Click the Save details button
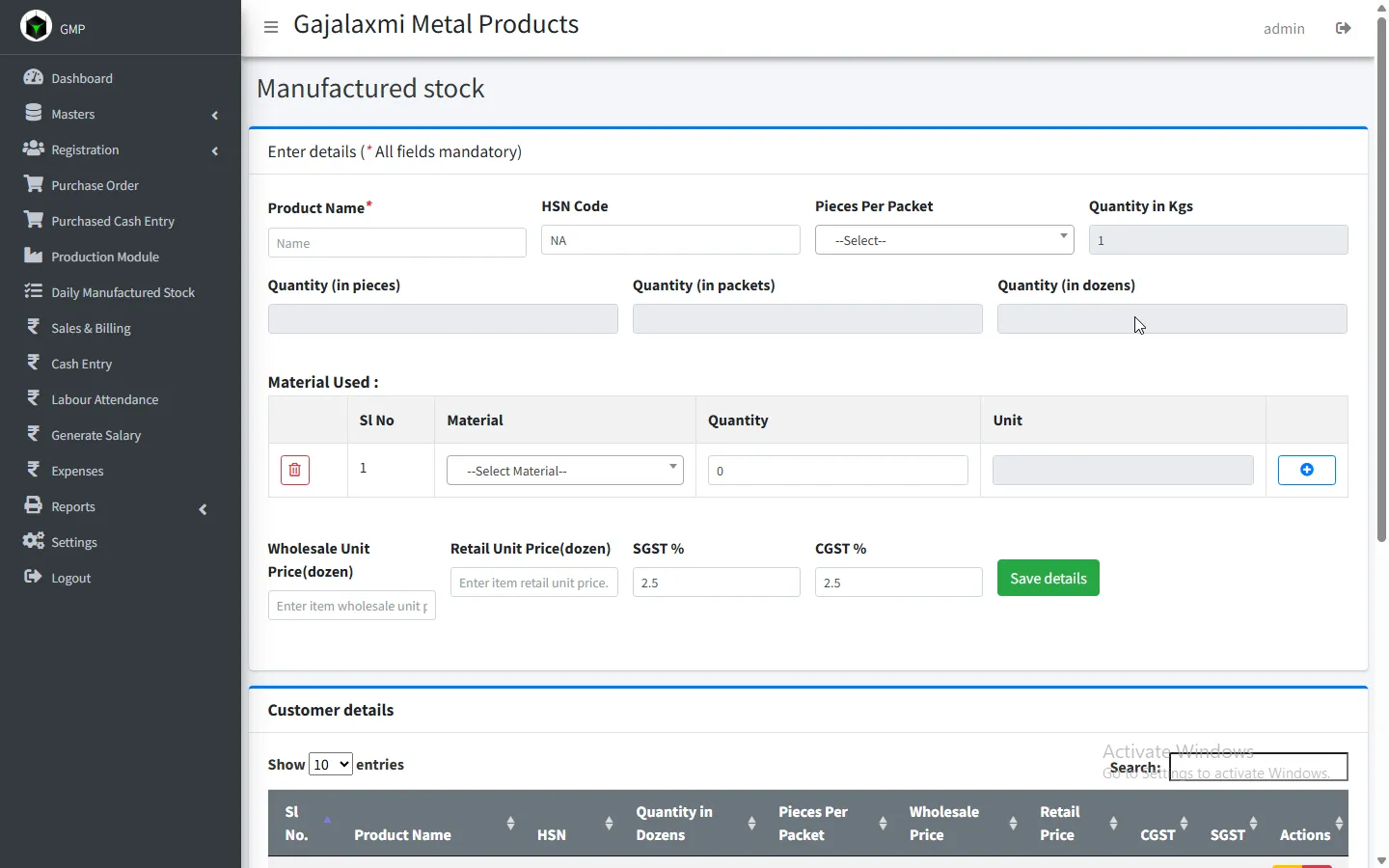 [1048, 579]
